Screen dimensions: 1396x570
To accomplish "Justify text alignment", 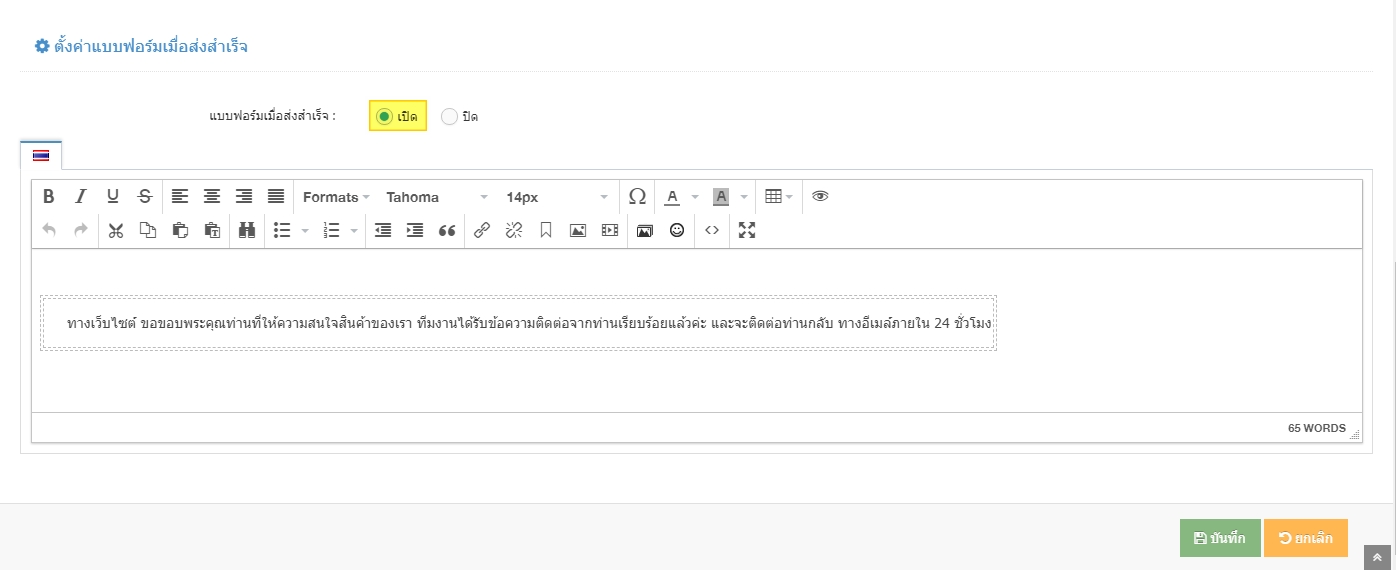I will 276,197.
